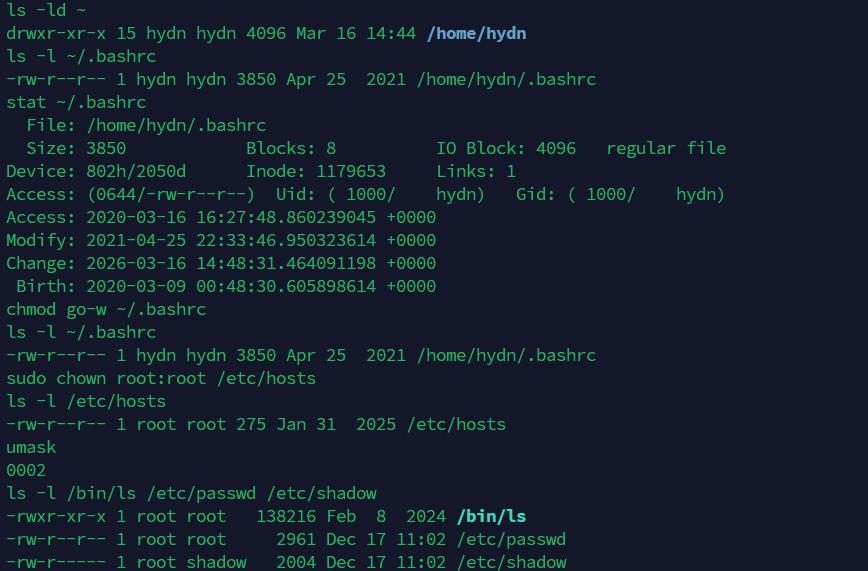Click the umask output "0002"

click(x=26, y=470)
